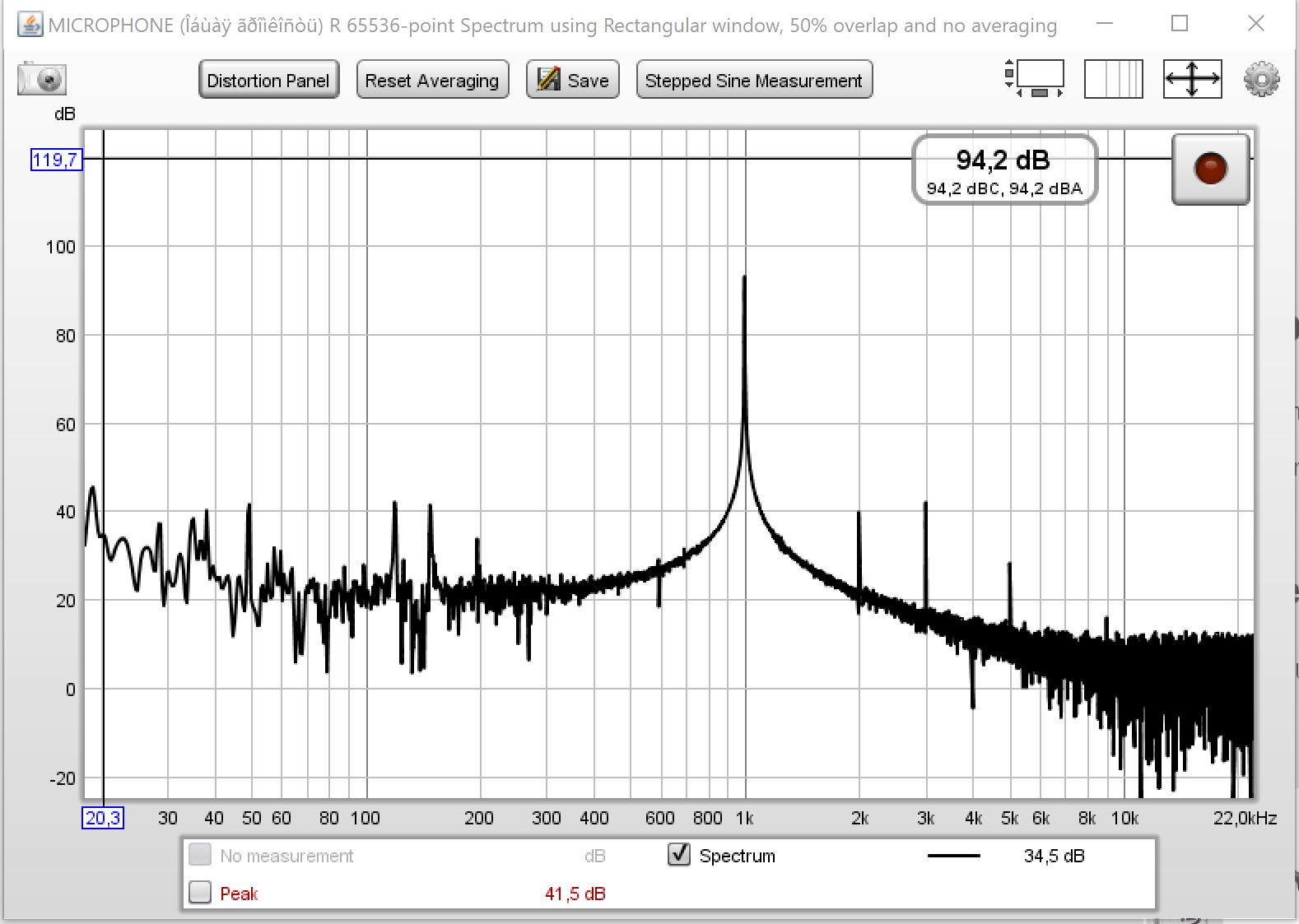Click graph limits crosshair arrows icon

tap(1192, 79)
